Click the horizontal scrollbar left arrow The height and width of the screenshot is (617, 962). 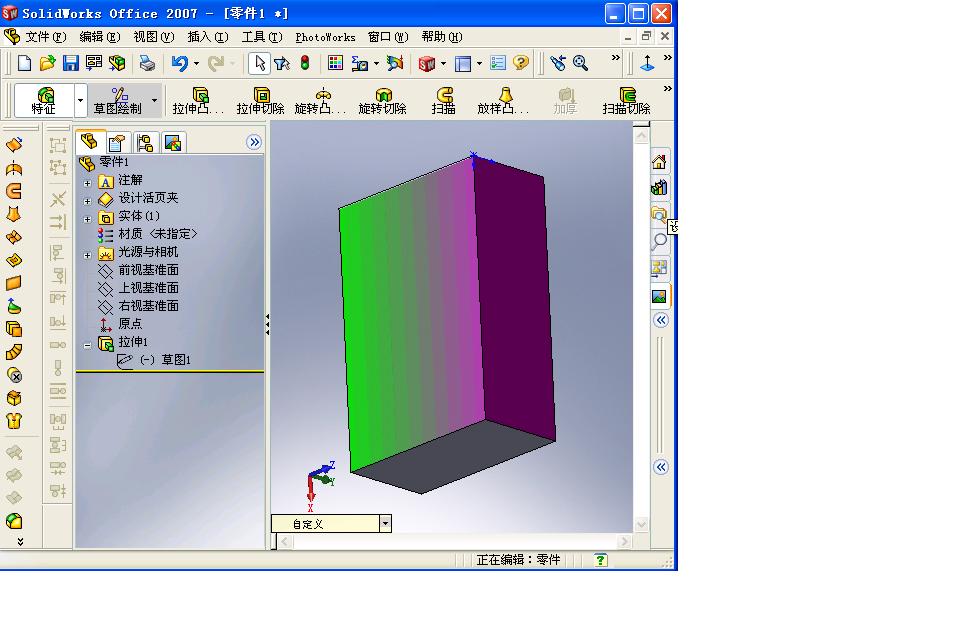coord(284,542)
